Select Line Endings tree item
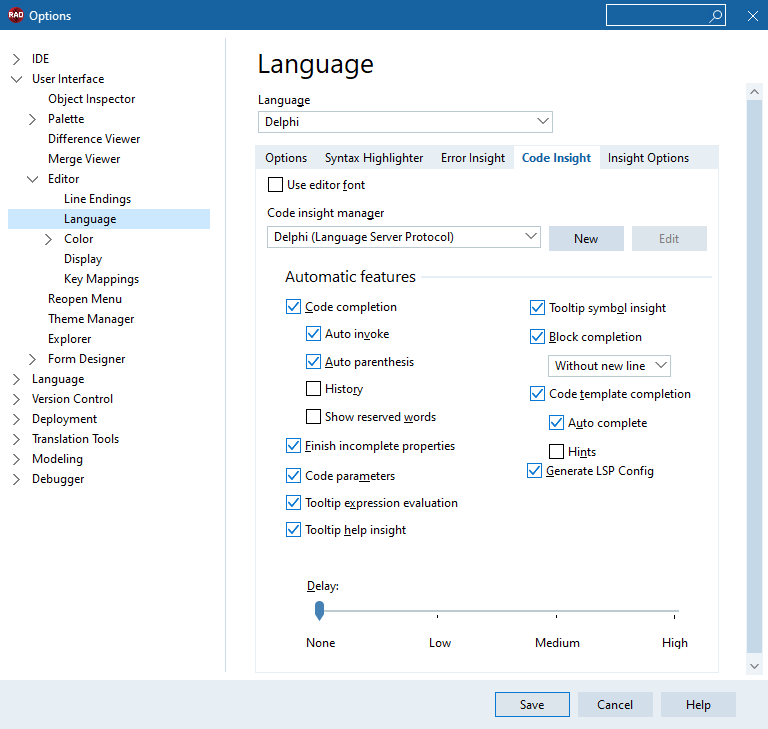 pos(97,199)
